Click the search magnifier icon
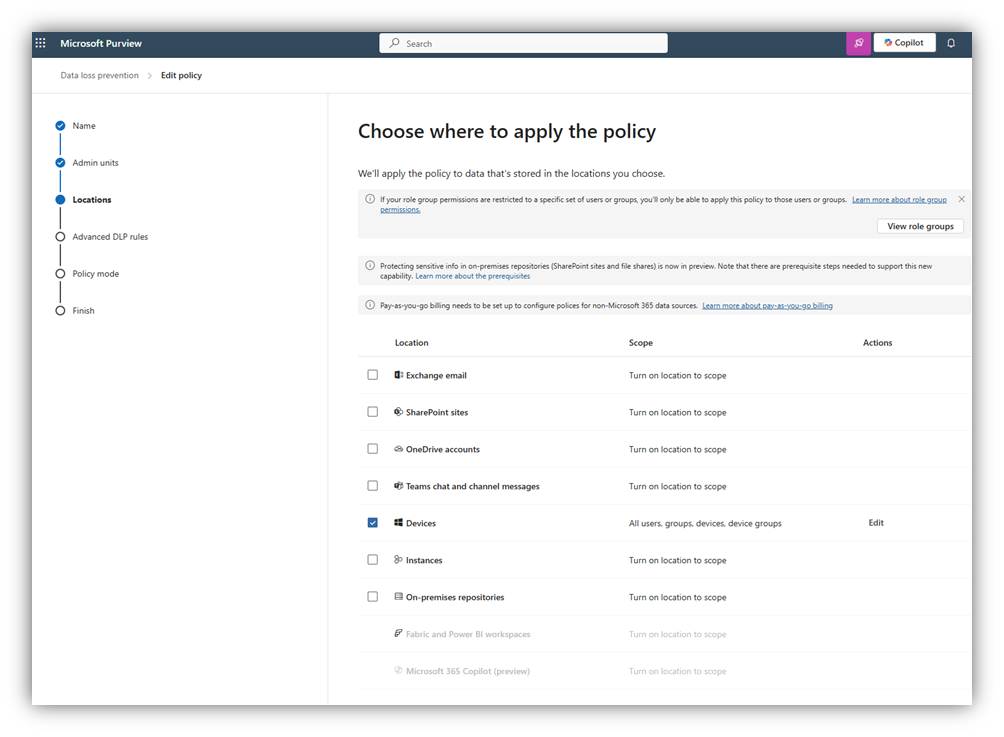 tap(394, 43)
